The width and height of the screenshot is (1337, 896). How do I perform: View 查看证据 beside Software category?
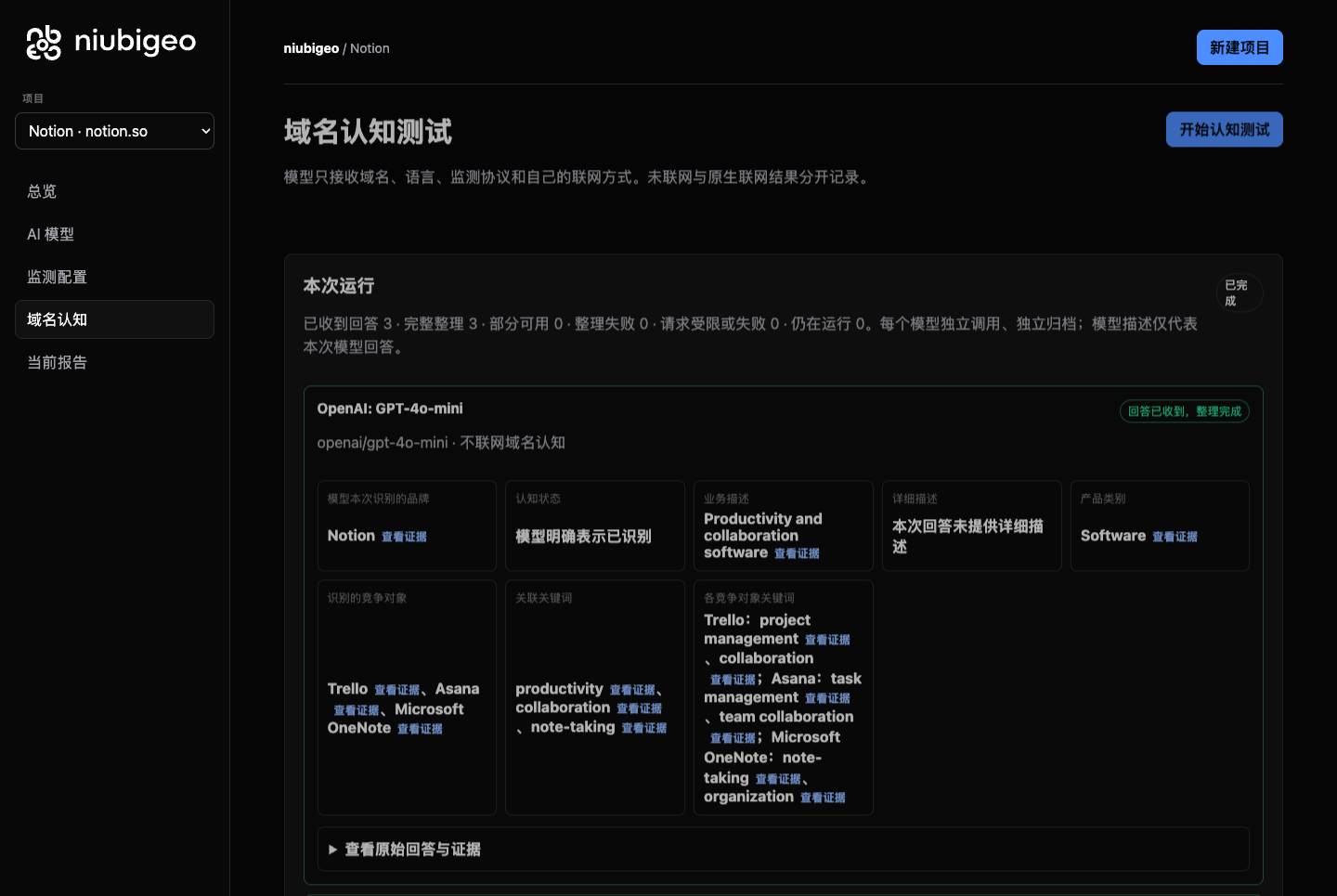[x=1175, y=537]
